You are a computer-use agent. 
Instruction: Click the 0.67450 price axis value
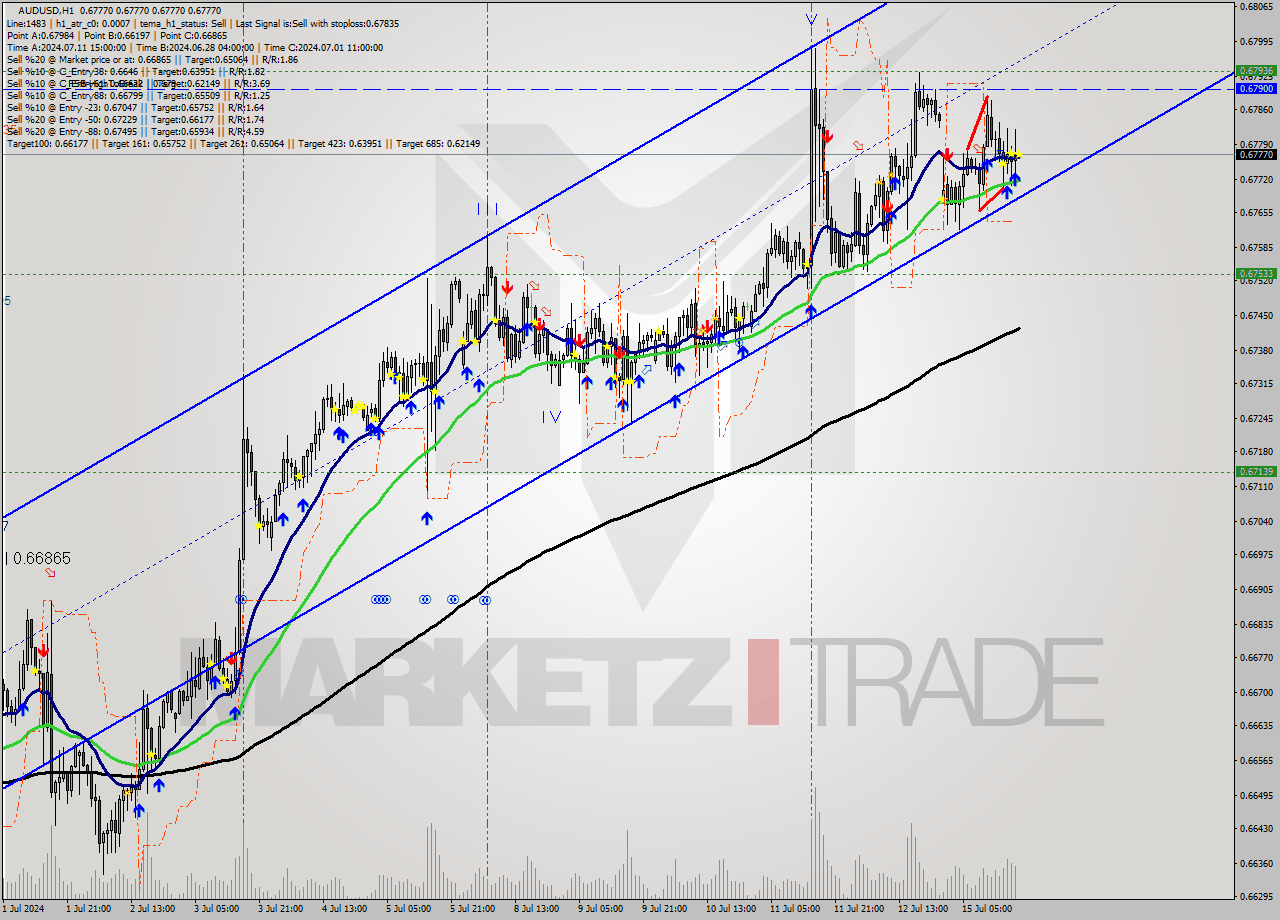(x=1256, y=316)
